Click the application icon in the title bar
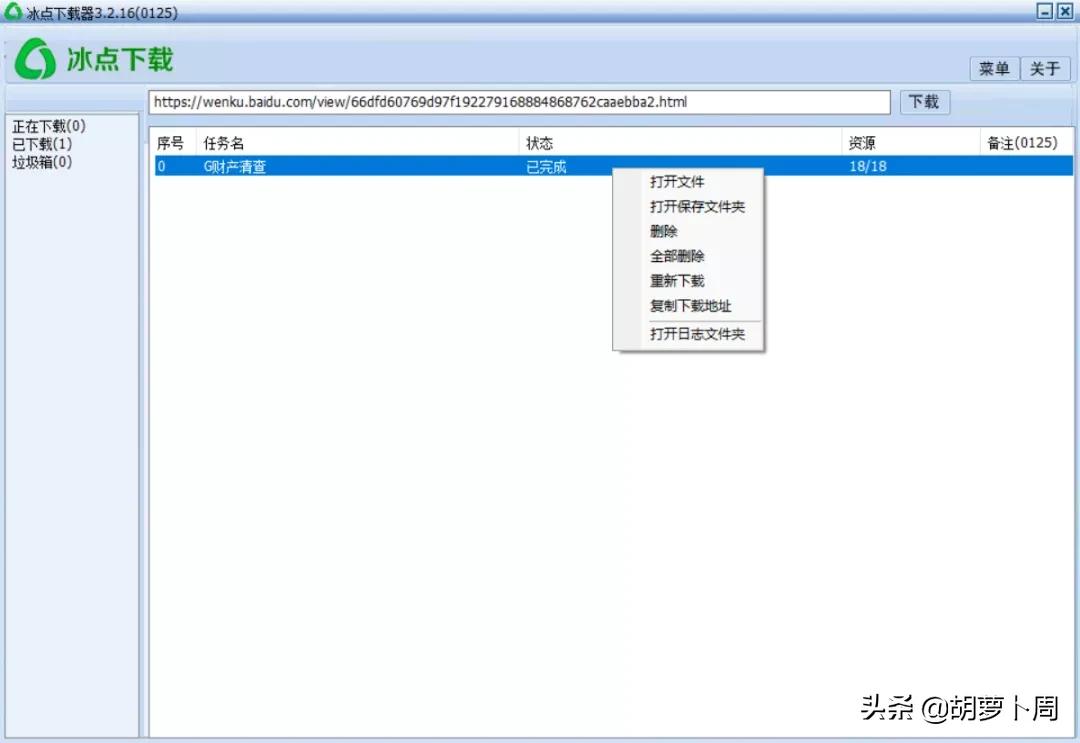Screen dimensions: 1080x743 (12, 11)
